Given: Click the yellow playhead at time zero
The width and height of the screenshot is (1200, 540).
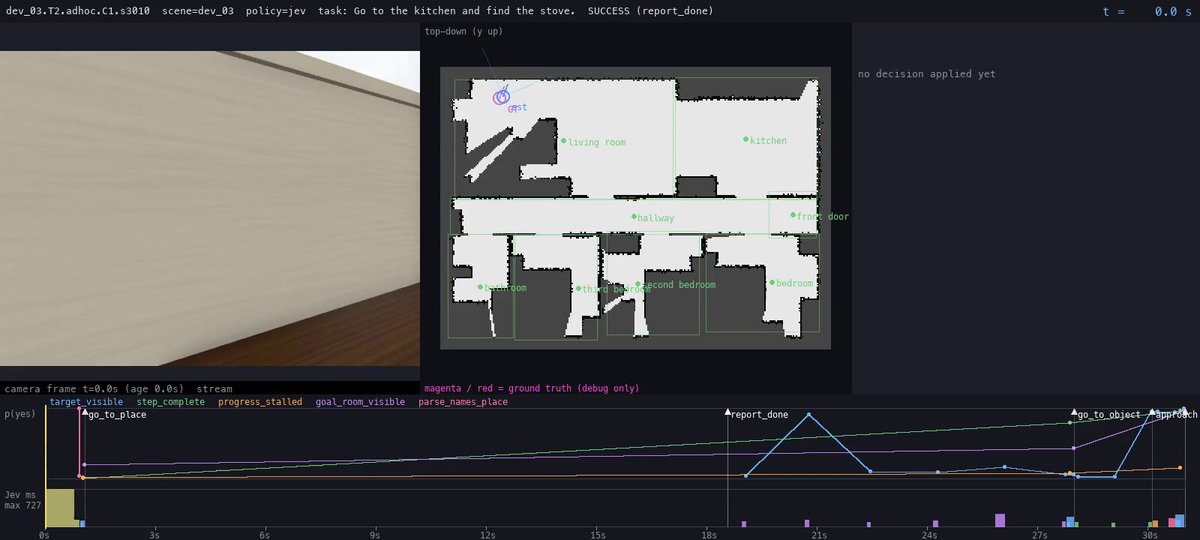Looking at the screenshot, I should pyautogui.click(x=45, y=465).
